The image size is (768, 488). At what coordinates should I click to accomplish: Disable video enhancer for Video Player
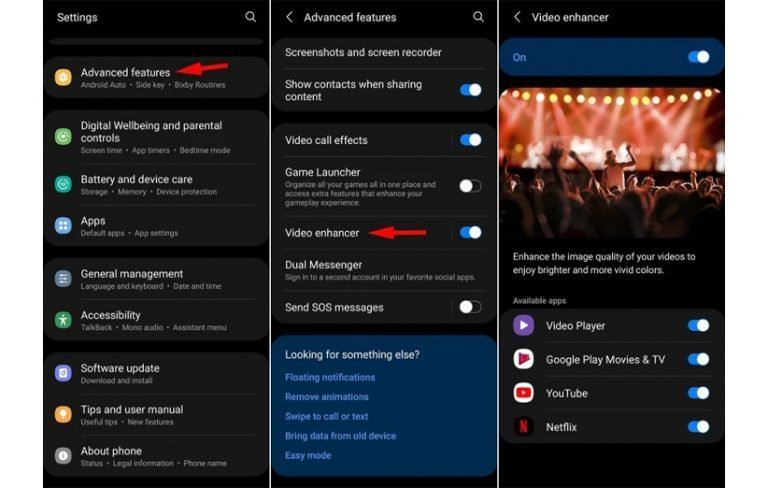click(698, 325)
